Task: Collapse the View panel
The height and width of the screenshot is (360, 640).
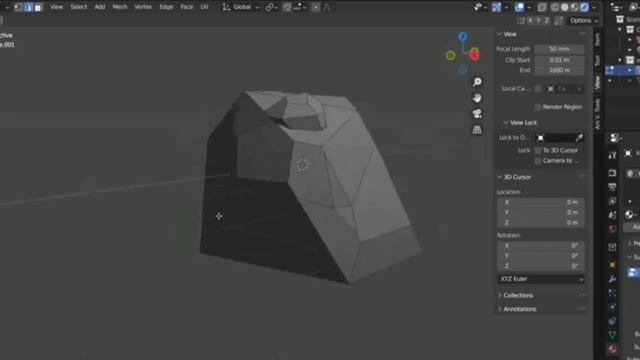Action: [x=499, y=34]
